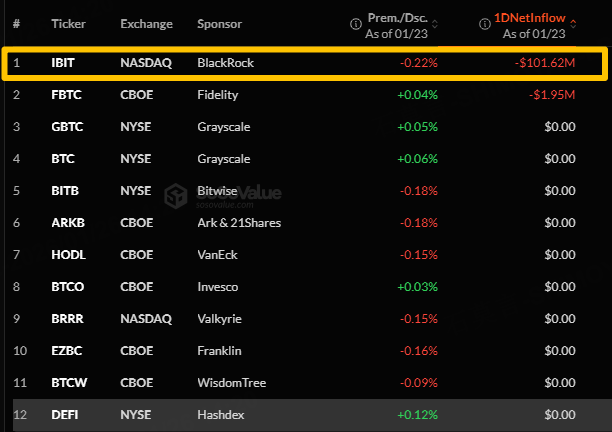Click the info icon beside Prem./Dsc. header
The image size is (612, 432).
[x=355, y=23]
